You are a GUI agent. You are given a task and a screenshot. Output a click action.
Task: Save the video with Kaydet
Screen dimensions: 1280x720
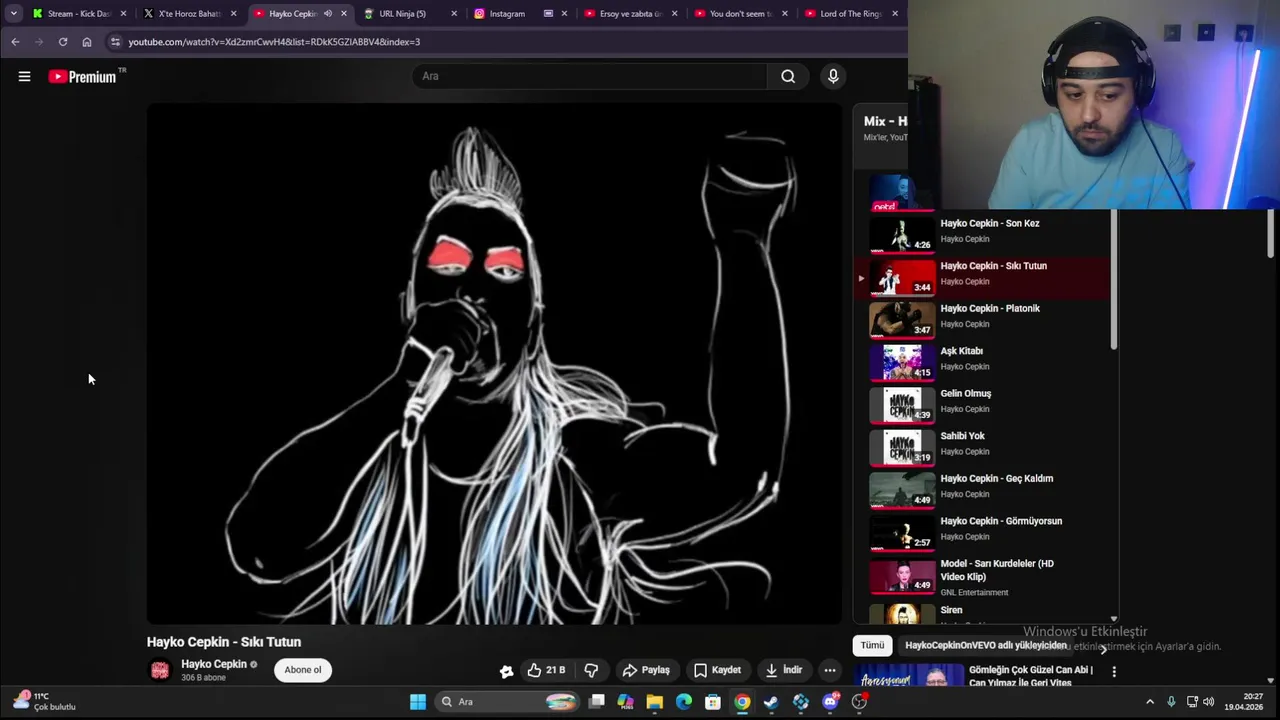pyautogui.click(x=717, y=670)
